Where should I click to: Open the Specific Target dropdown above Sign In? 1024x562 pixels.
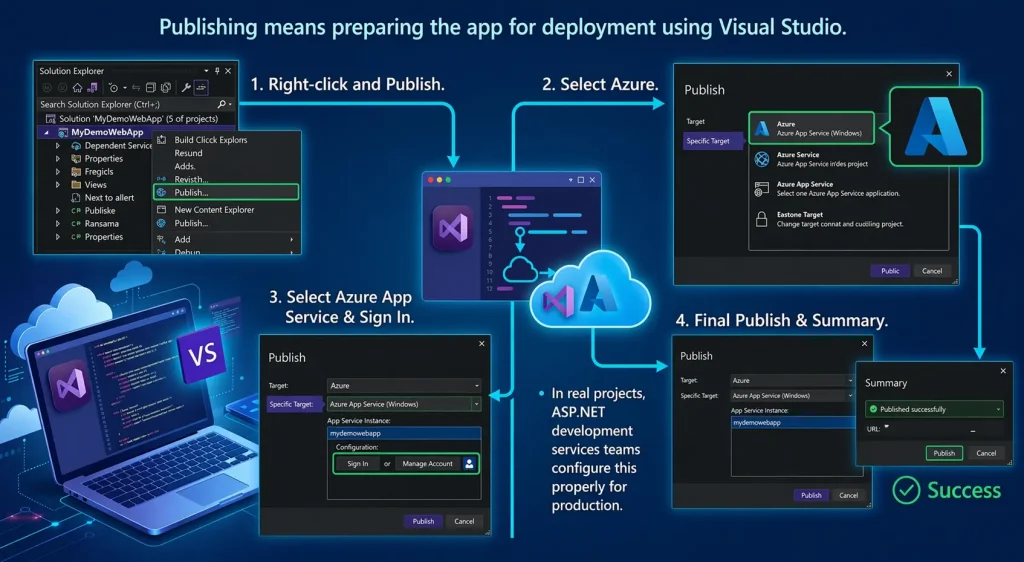tap(476, 404)
